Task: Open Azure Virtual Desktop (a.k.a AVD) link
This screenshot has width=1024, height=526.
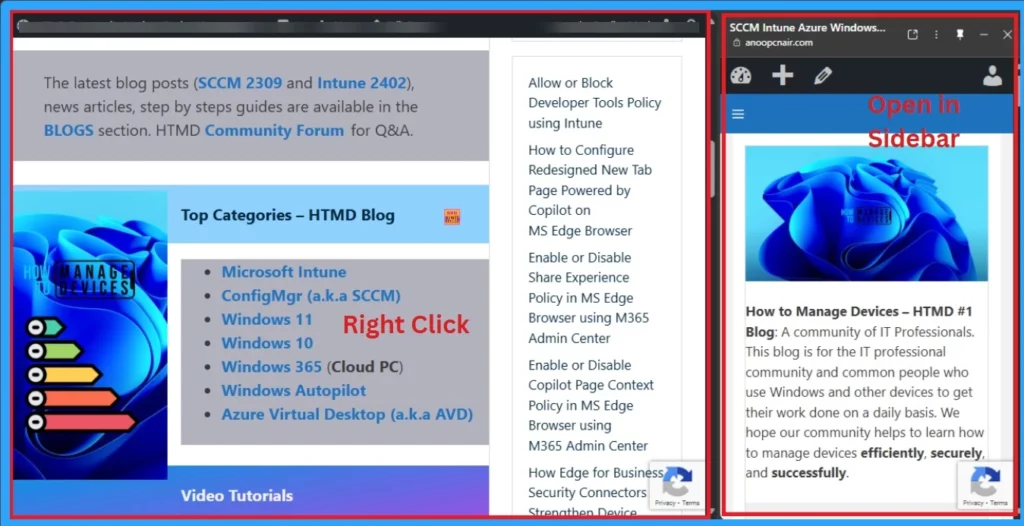Action: coord(347,414)
